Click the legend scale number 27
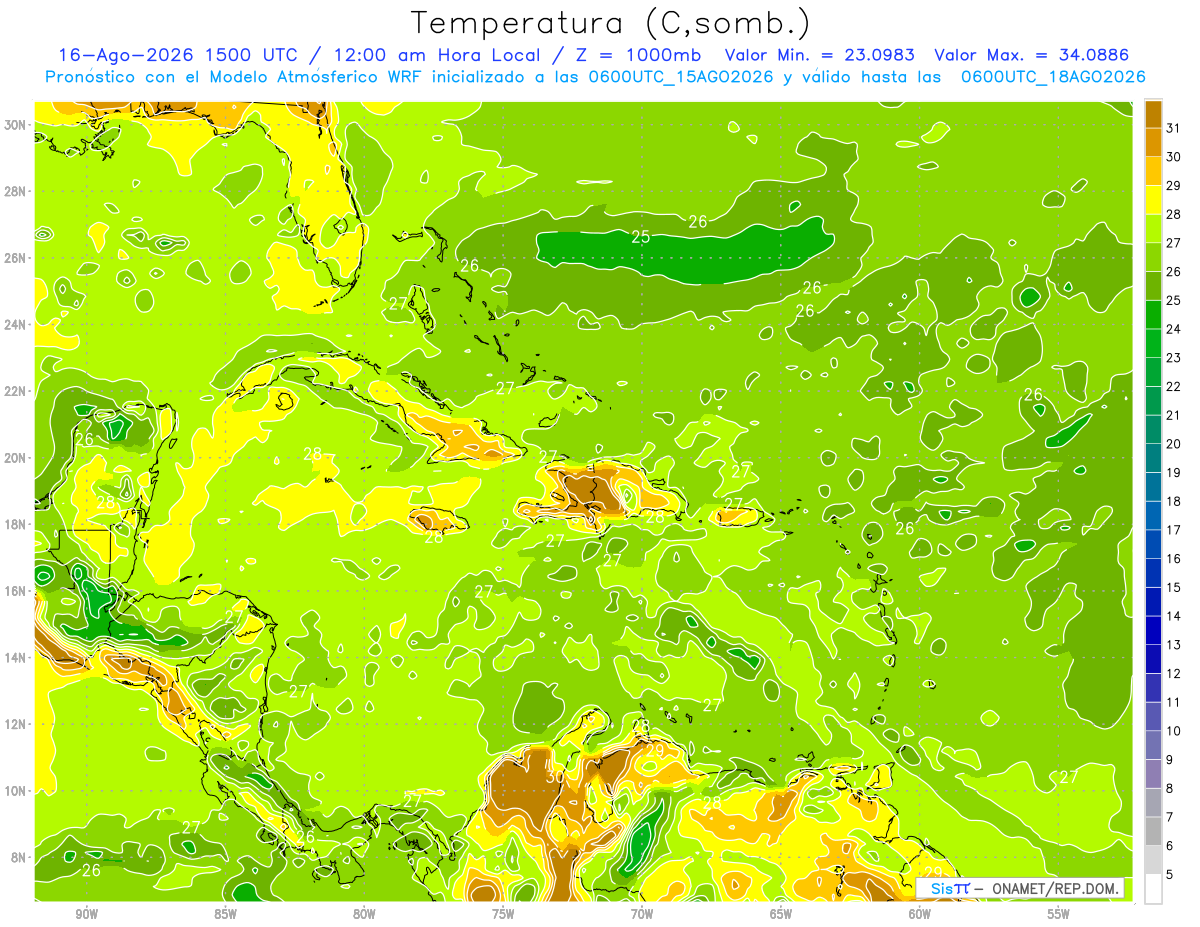1200x927 pixels. pos(1174,242)
